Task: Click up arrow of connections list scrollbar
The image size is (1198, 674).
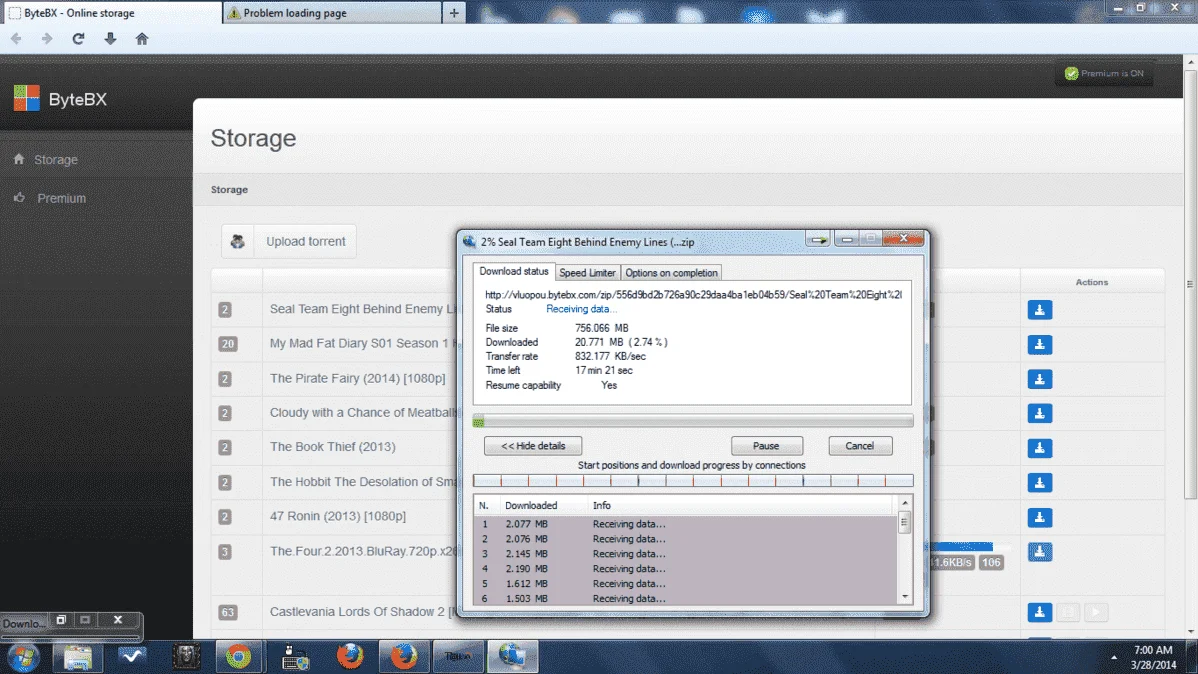Action: tap(905, 503)
